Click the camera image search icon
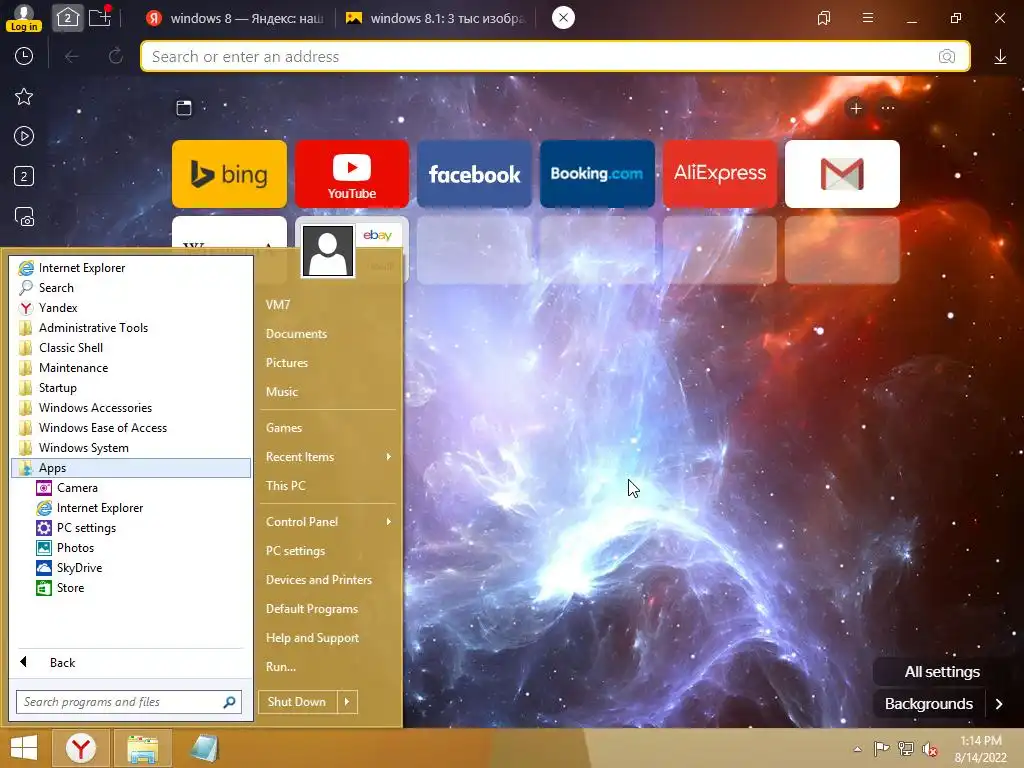Image resolution: width=1024 pixels, height=768 pixels. [946, 56]
